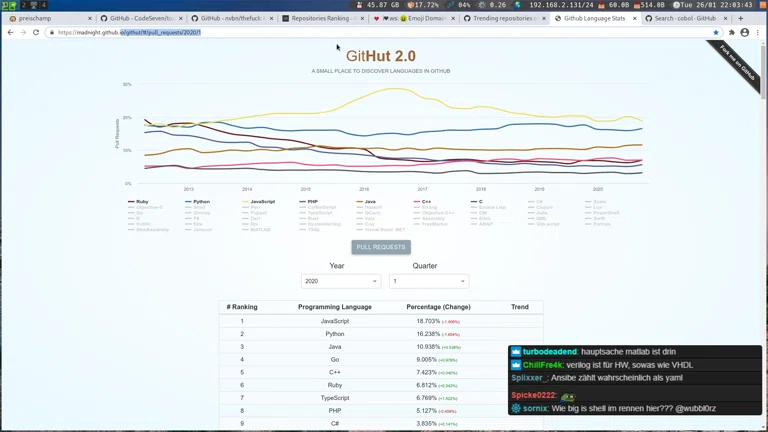Open the Quarter dropdown showing 1
768x432 pixels.
pyautogui.click(x=428, y=281)
